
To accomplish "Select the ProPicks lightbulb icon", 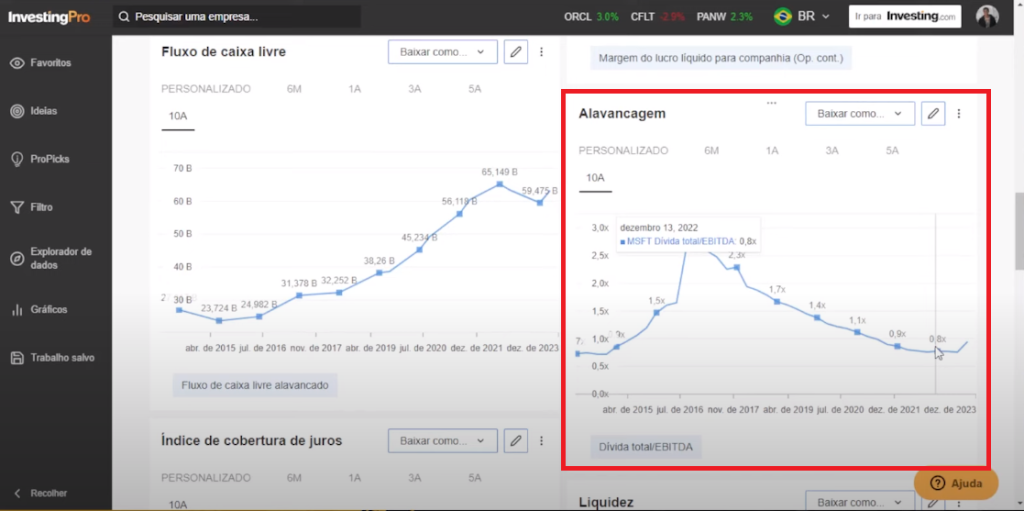I will [17, 159].
